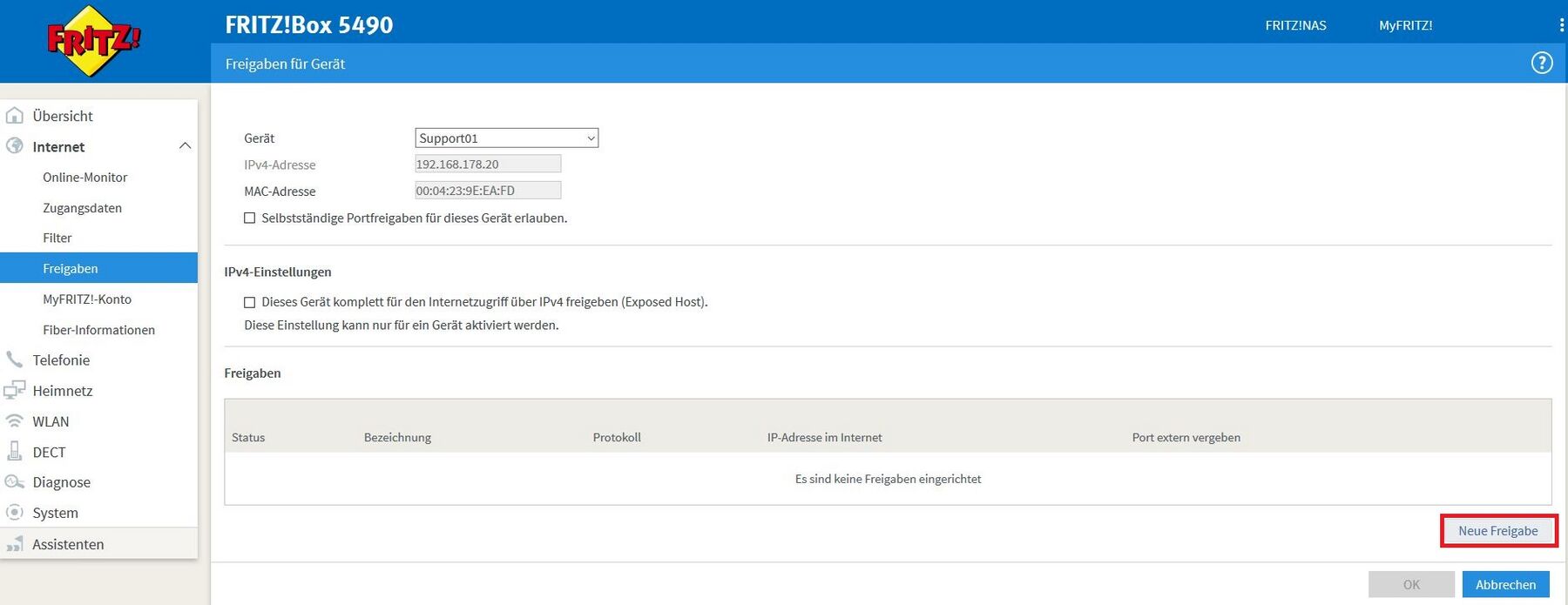The height and width of the screenshot is (605, 1568).
Task: Click the 'Freigaben für Gerät' heading
Action: tap(286, 64)
